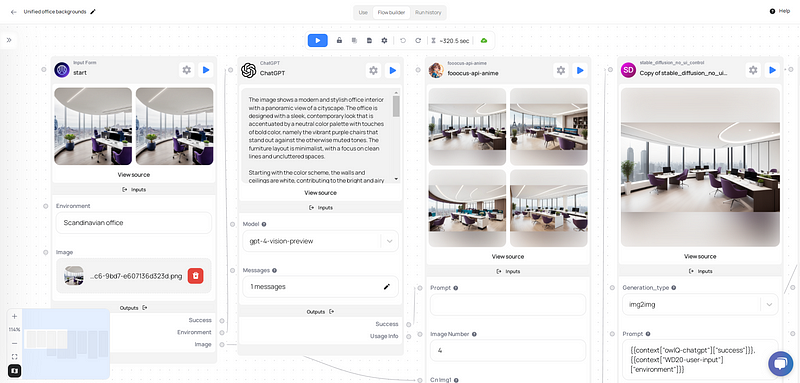
Task: Run the start node with its play button
Action: click(x=206, y=70)
